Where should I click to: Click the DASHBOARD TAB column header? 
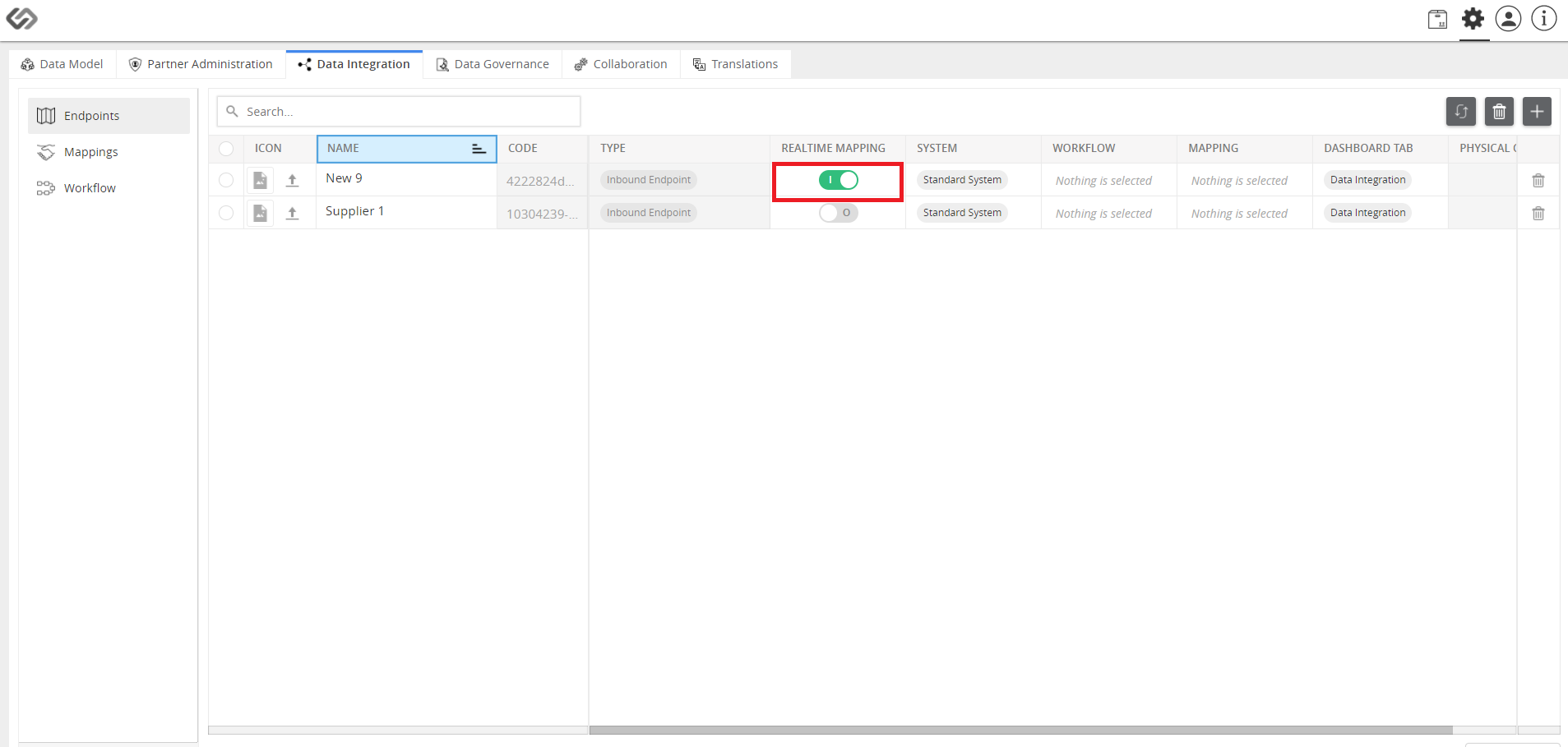coord(1381,149)
